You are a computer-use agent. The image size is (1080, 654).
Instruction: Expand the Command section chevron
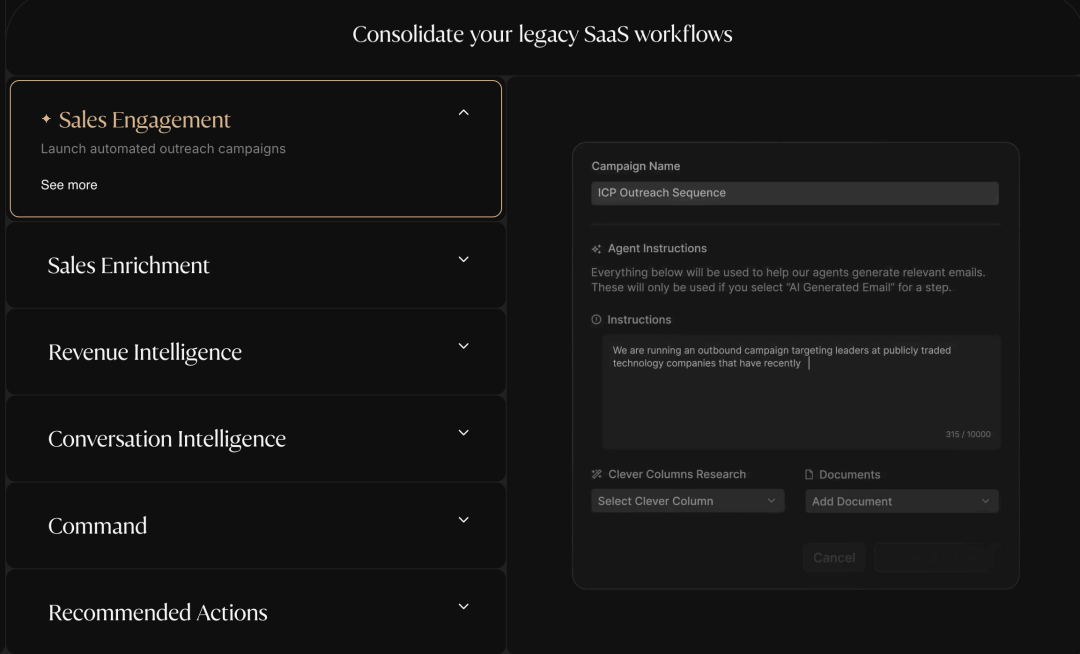(463, 520)
